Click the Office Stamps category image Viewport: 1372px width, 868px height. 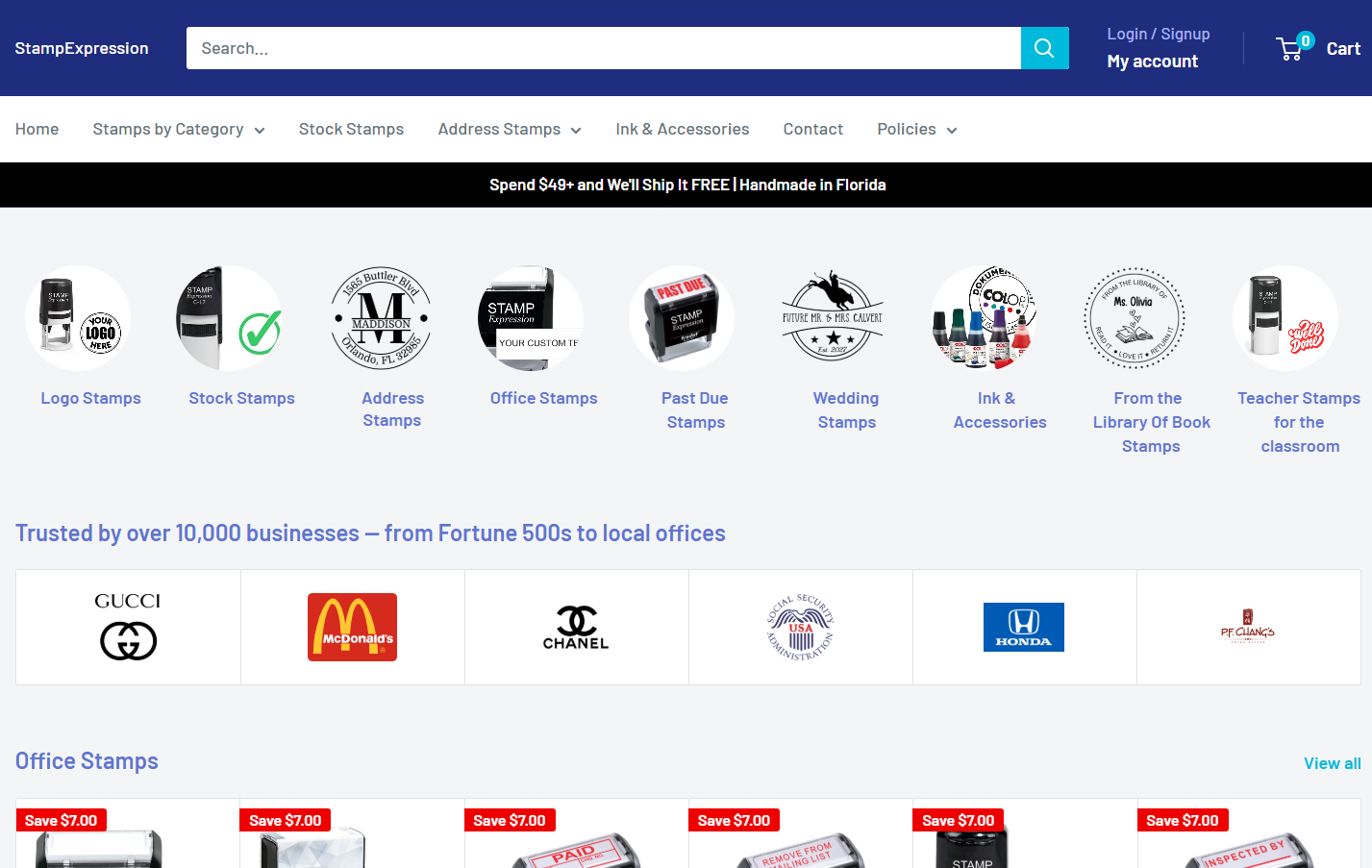point(531,318)
